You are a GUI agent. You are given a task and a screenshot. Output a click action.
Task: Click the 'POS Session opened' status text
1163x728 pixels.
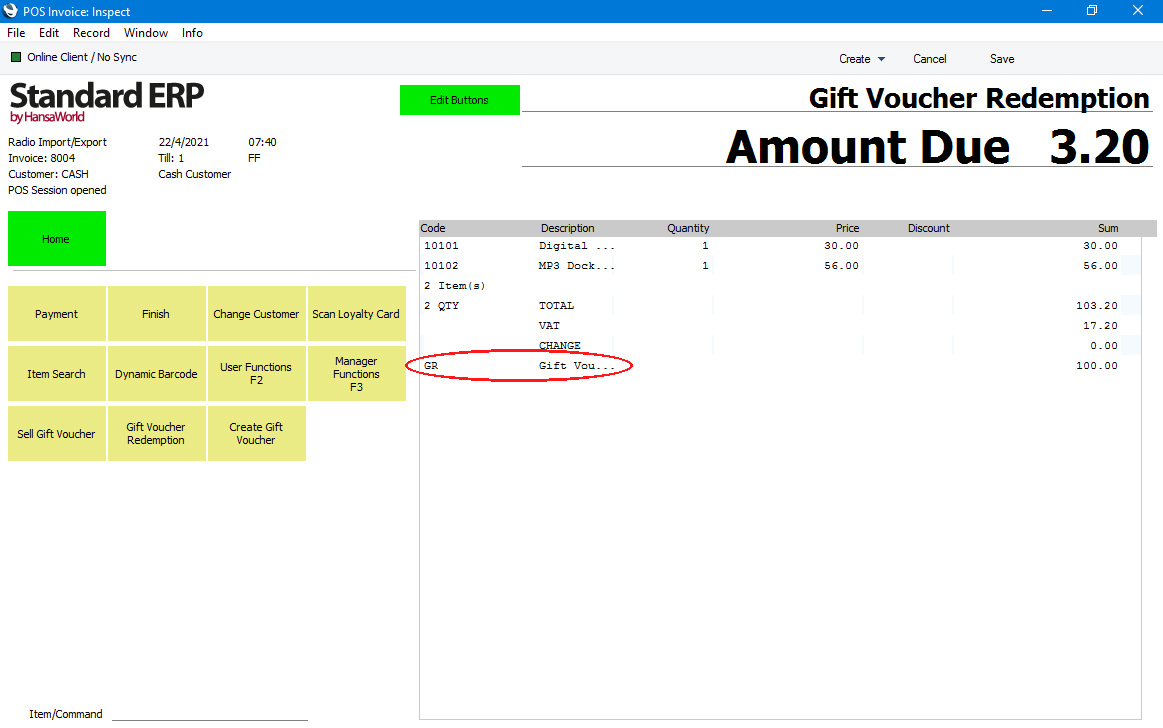(57, 191)
